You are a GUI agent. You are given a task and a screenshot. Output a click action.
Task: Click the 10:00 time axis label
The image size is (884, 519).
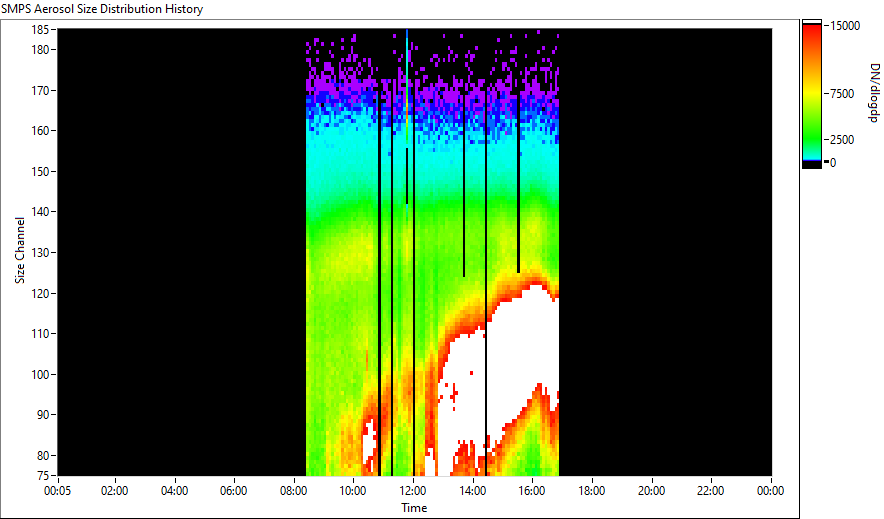[x=353, y=491]
